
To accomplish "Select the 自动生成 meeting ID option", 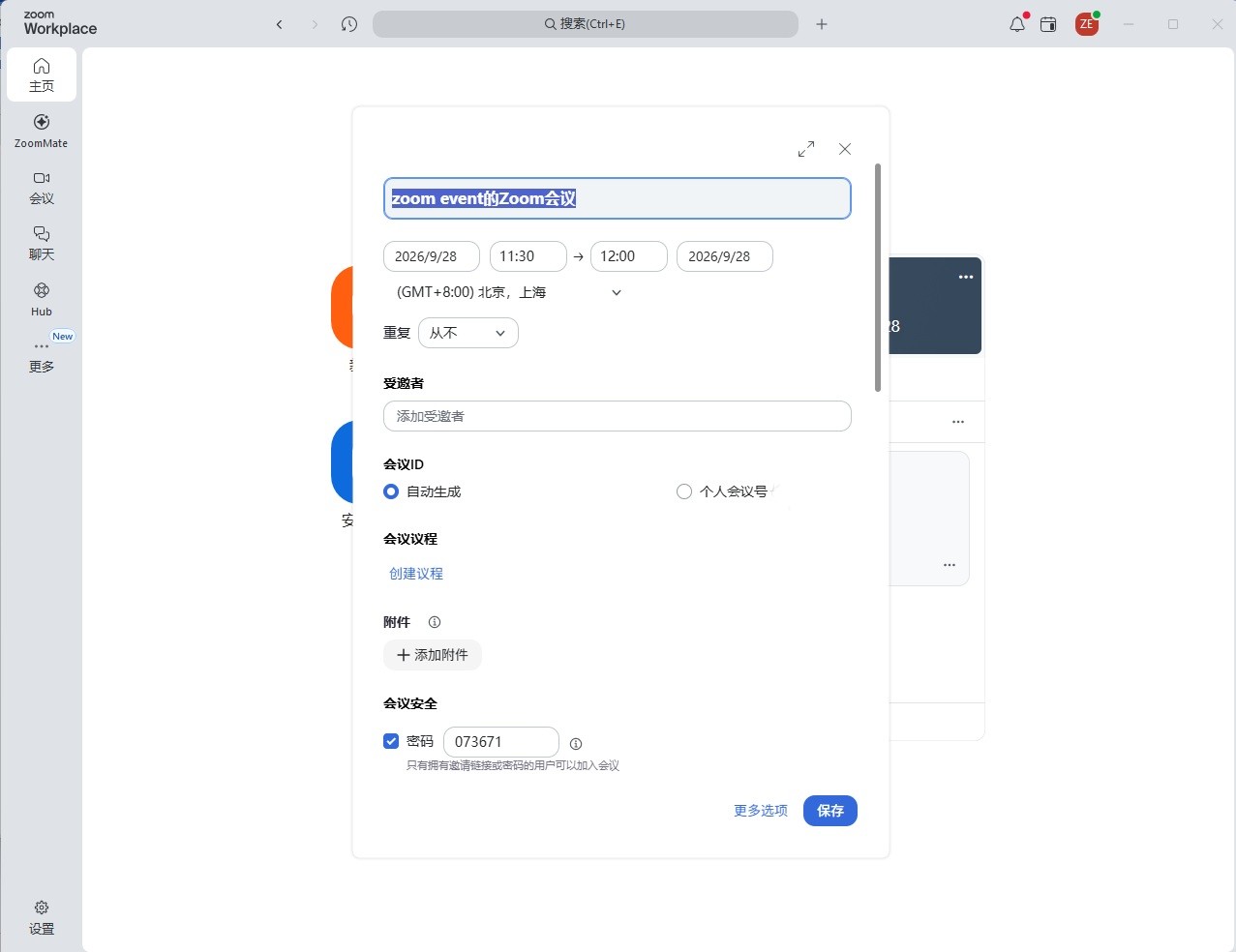I will tap(391, 491).
